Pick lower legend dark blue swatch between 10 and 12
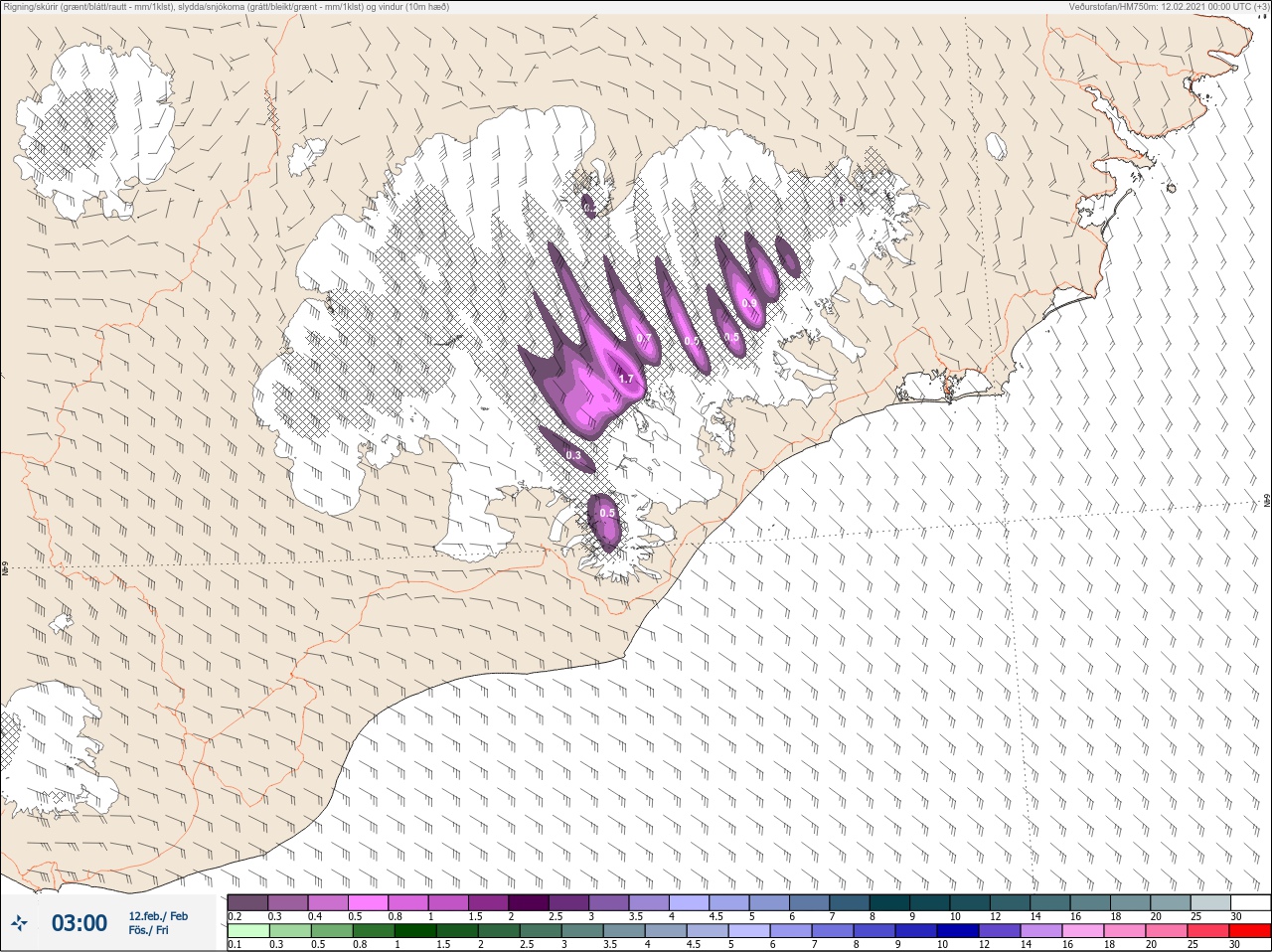 click(958, 931)
